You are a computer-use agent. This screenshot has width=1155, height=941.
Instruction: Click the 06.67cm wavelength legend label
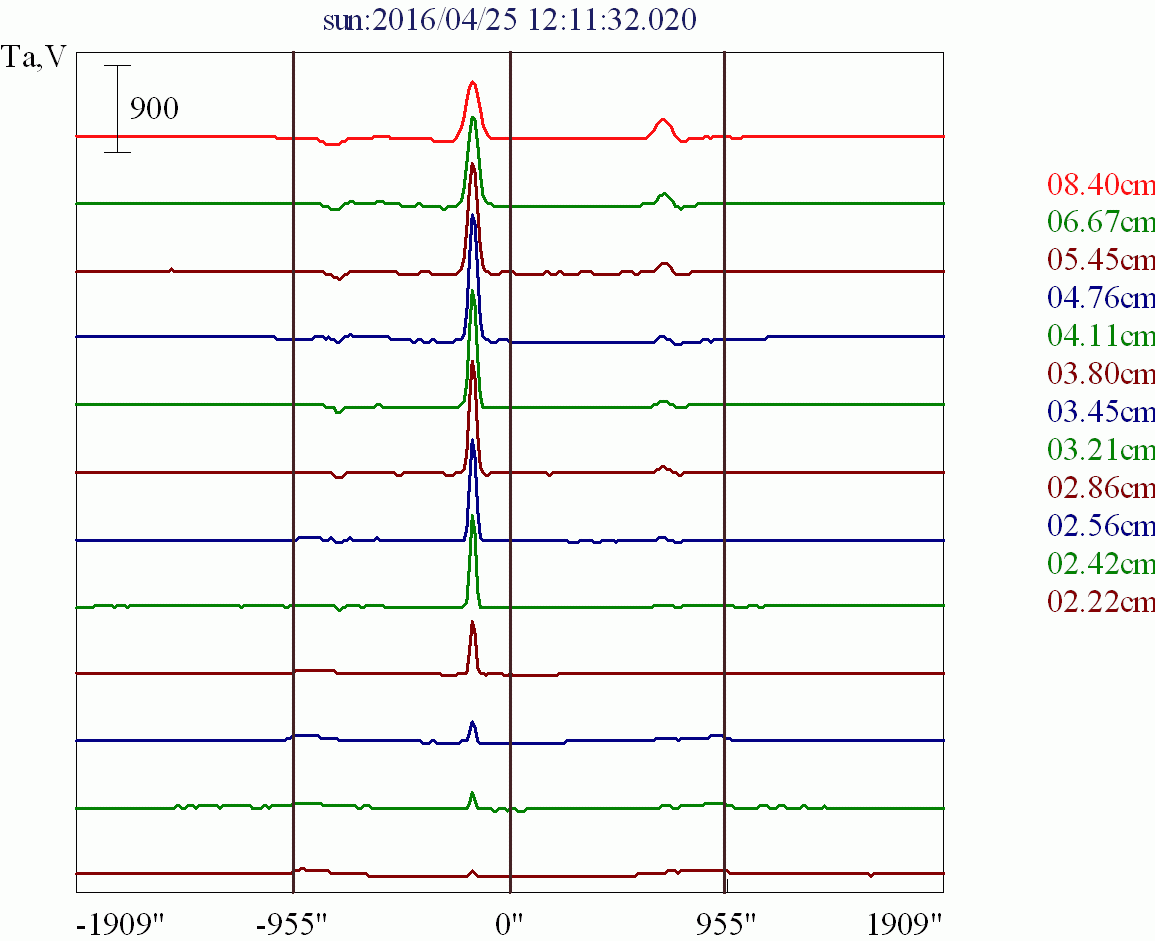coord(1100,222)
